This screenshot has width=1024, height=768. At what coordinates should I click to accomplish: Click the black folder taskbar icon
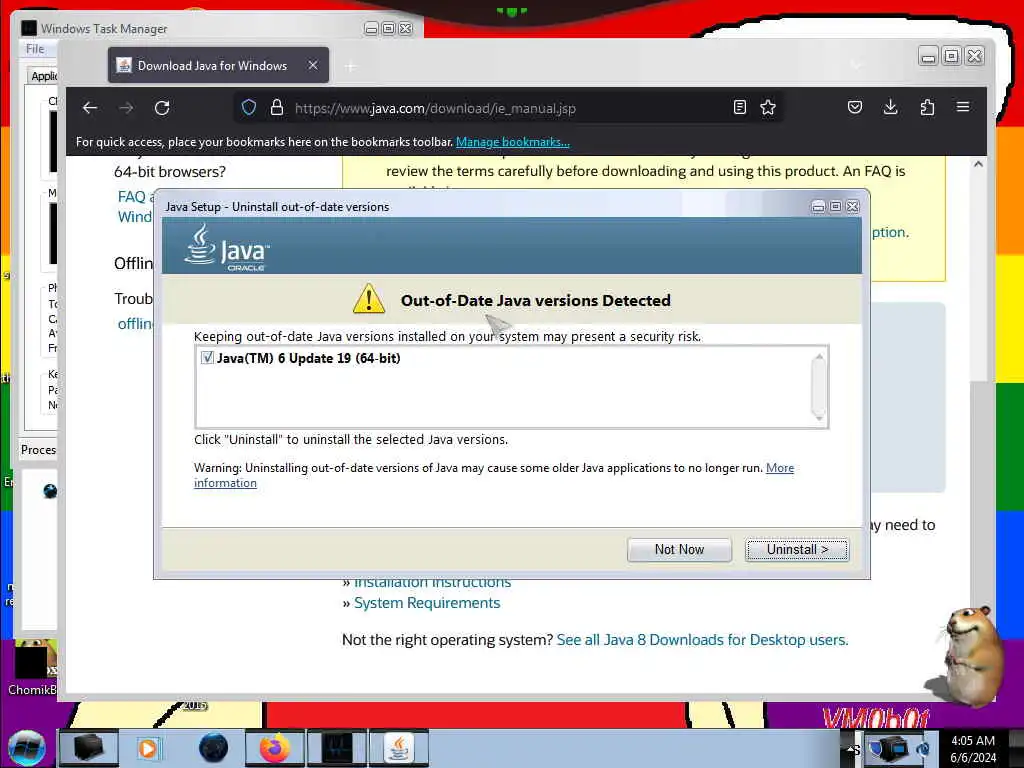(88, 748)
